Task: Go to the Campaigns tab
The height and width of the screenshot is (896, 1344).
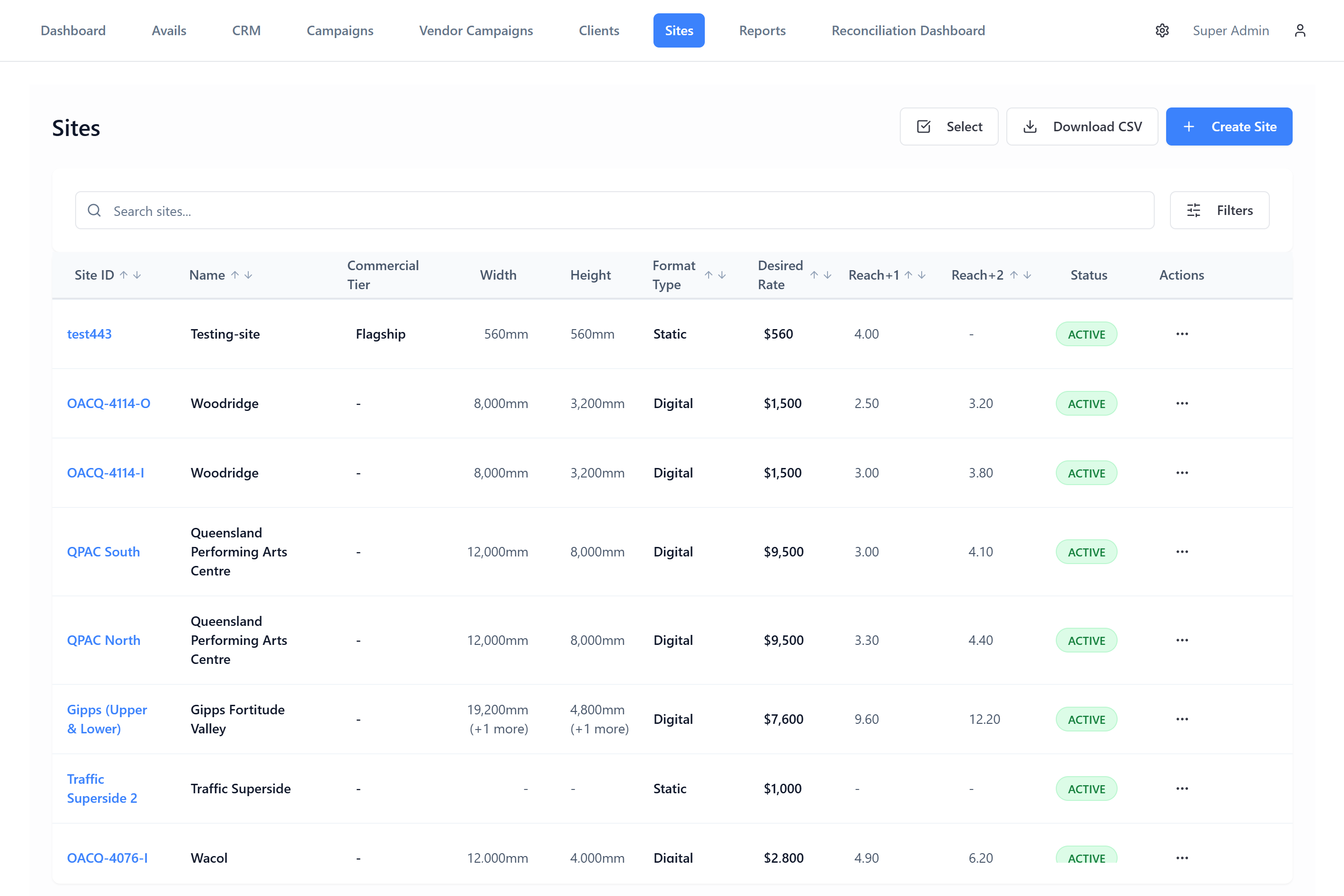Action: (340, 30)
